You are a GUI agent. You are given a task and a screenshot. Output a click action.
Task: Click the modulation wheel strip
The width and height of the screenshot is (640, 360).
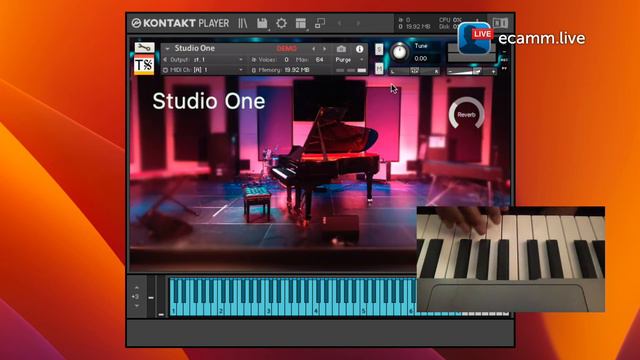[161, 296]
